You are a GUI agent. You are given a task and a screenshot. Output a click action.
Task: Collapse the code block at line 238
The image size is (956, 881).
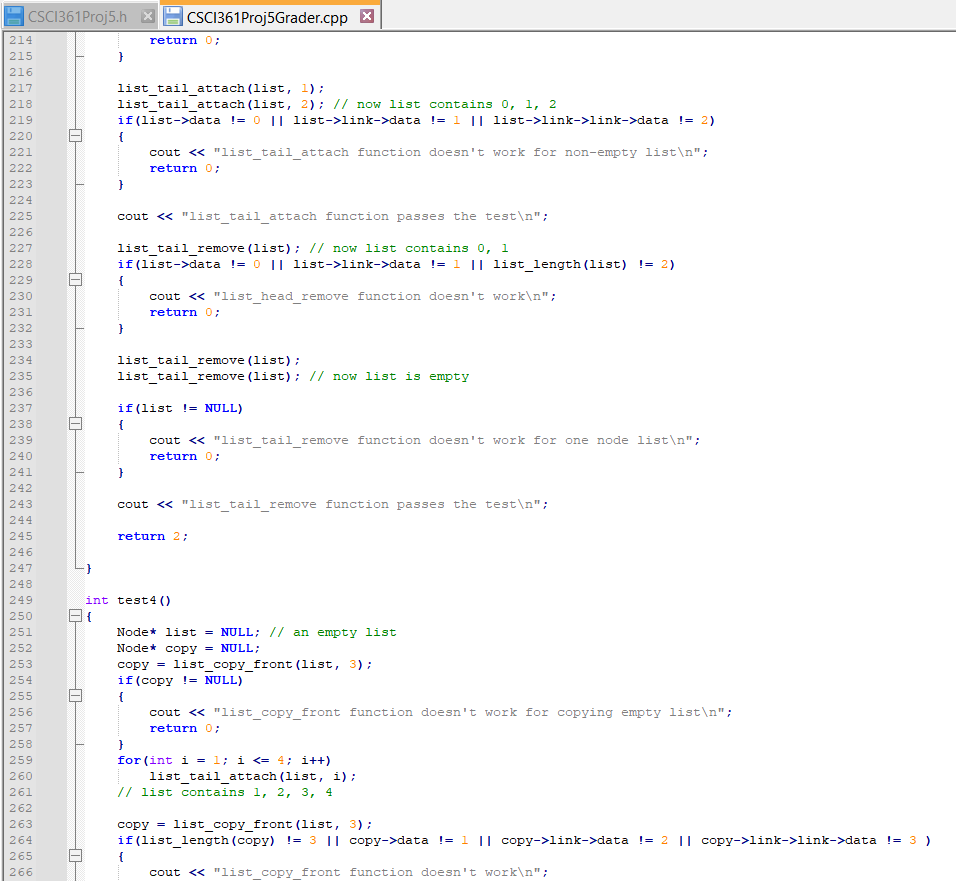(75, 423)
